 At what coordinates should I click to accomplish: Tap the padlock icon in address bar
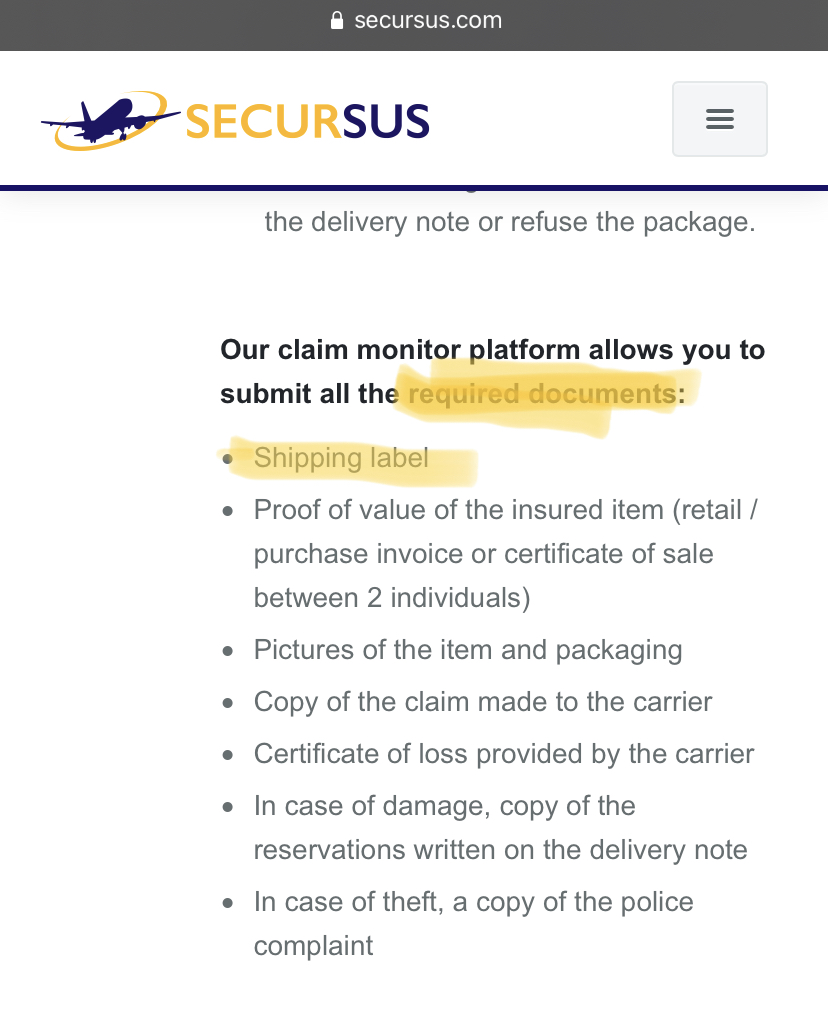337,21
